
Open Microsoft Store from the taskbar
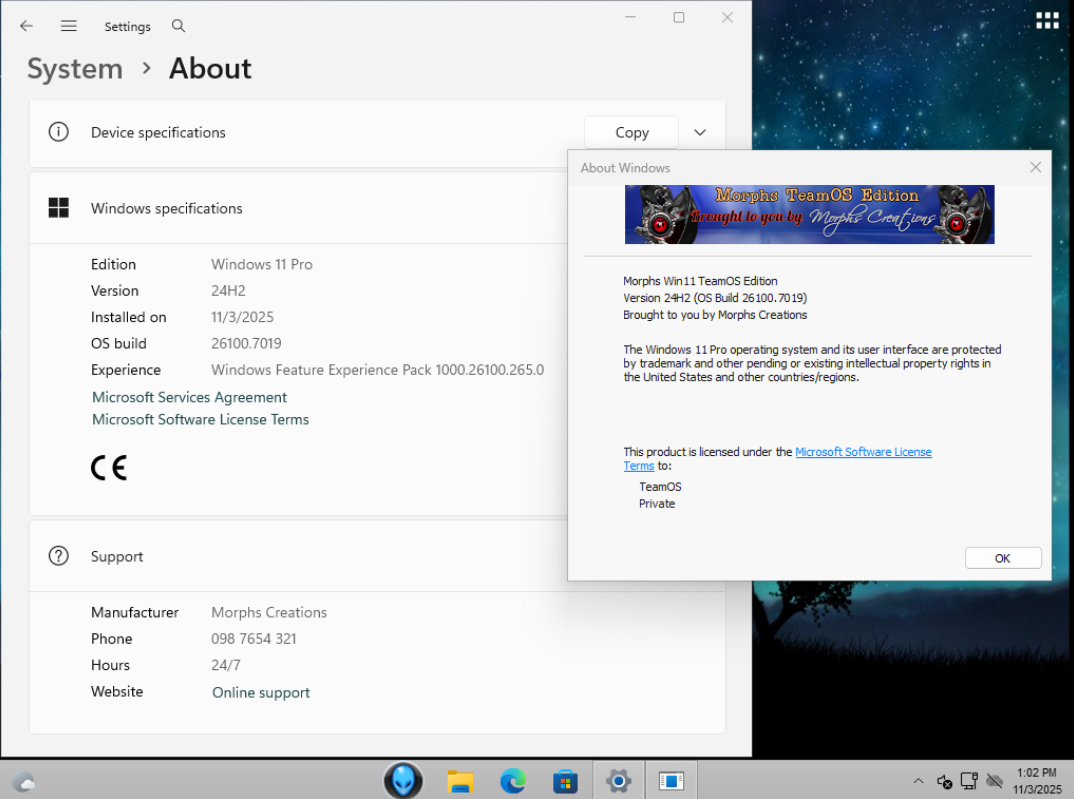566,781
